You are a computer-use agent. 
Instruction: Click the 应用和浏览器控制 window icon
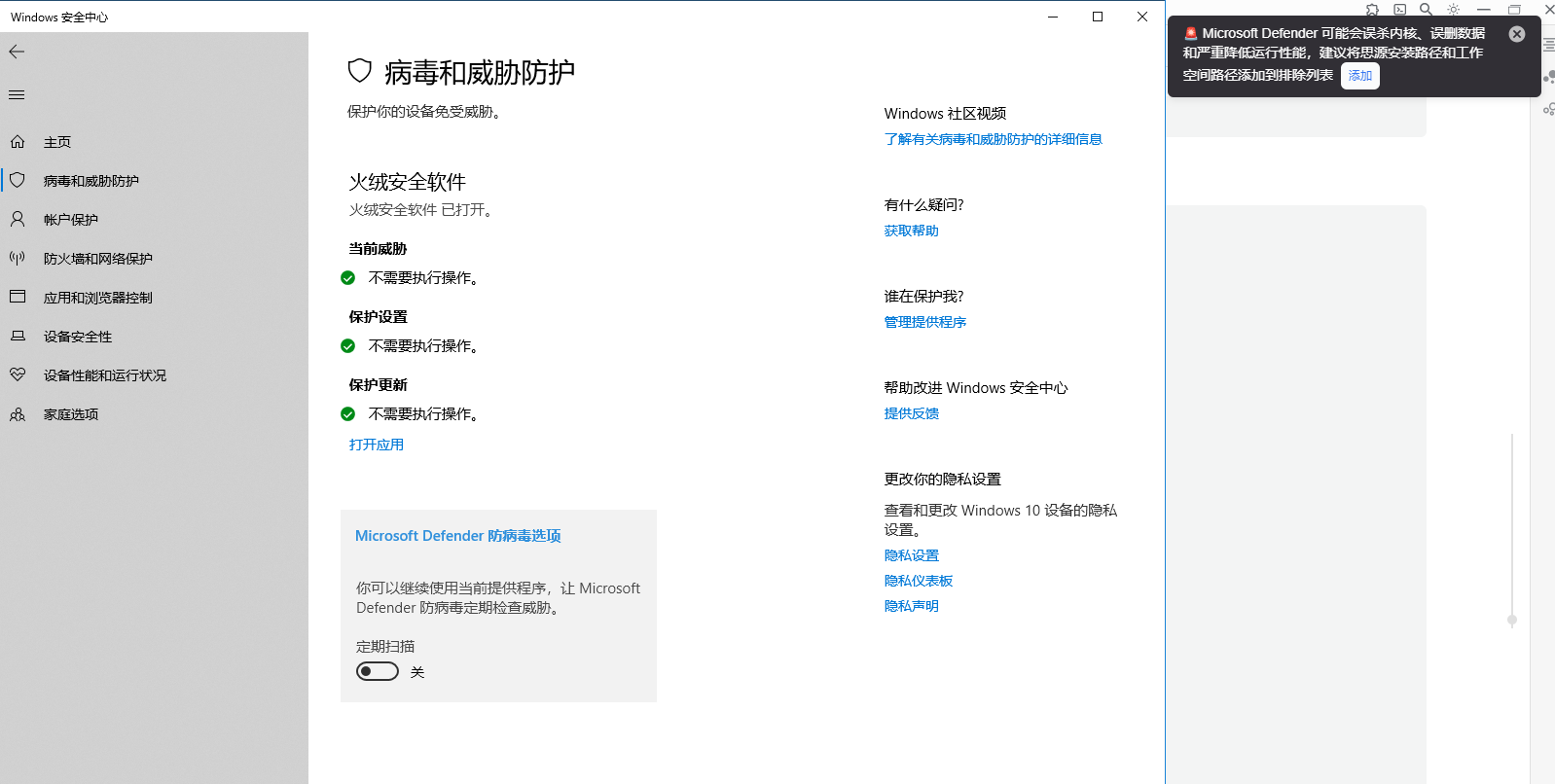pyautogui.click(x=18, y=297)
